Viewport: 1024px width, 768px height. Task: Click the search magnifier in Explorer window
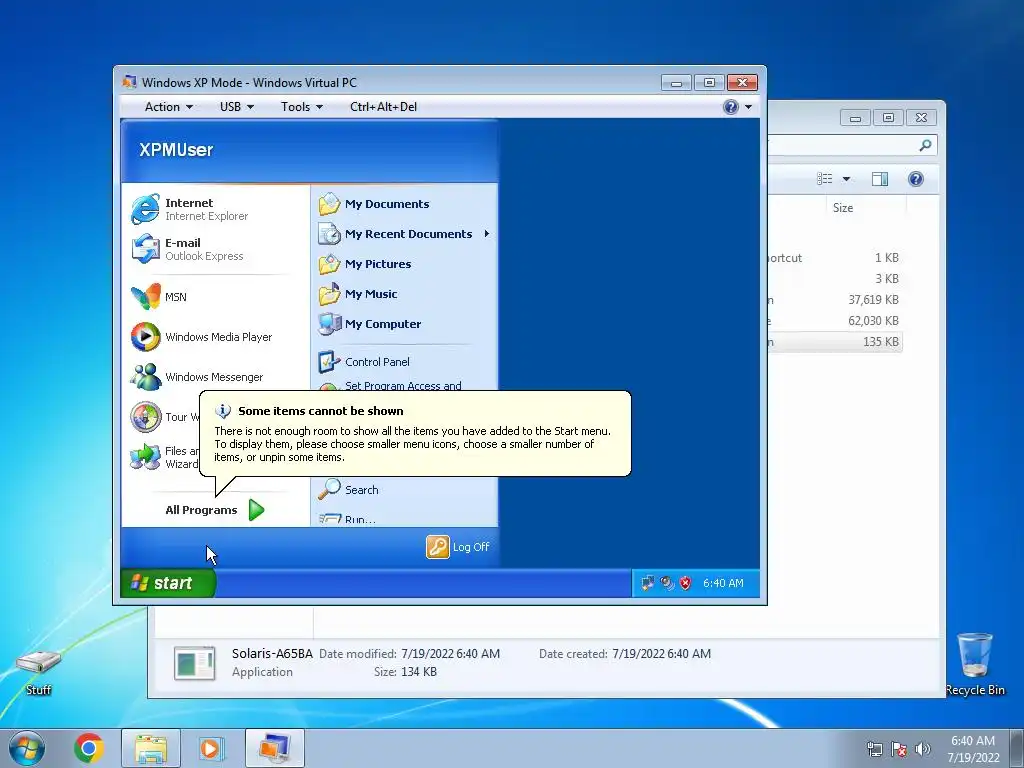925,145
